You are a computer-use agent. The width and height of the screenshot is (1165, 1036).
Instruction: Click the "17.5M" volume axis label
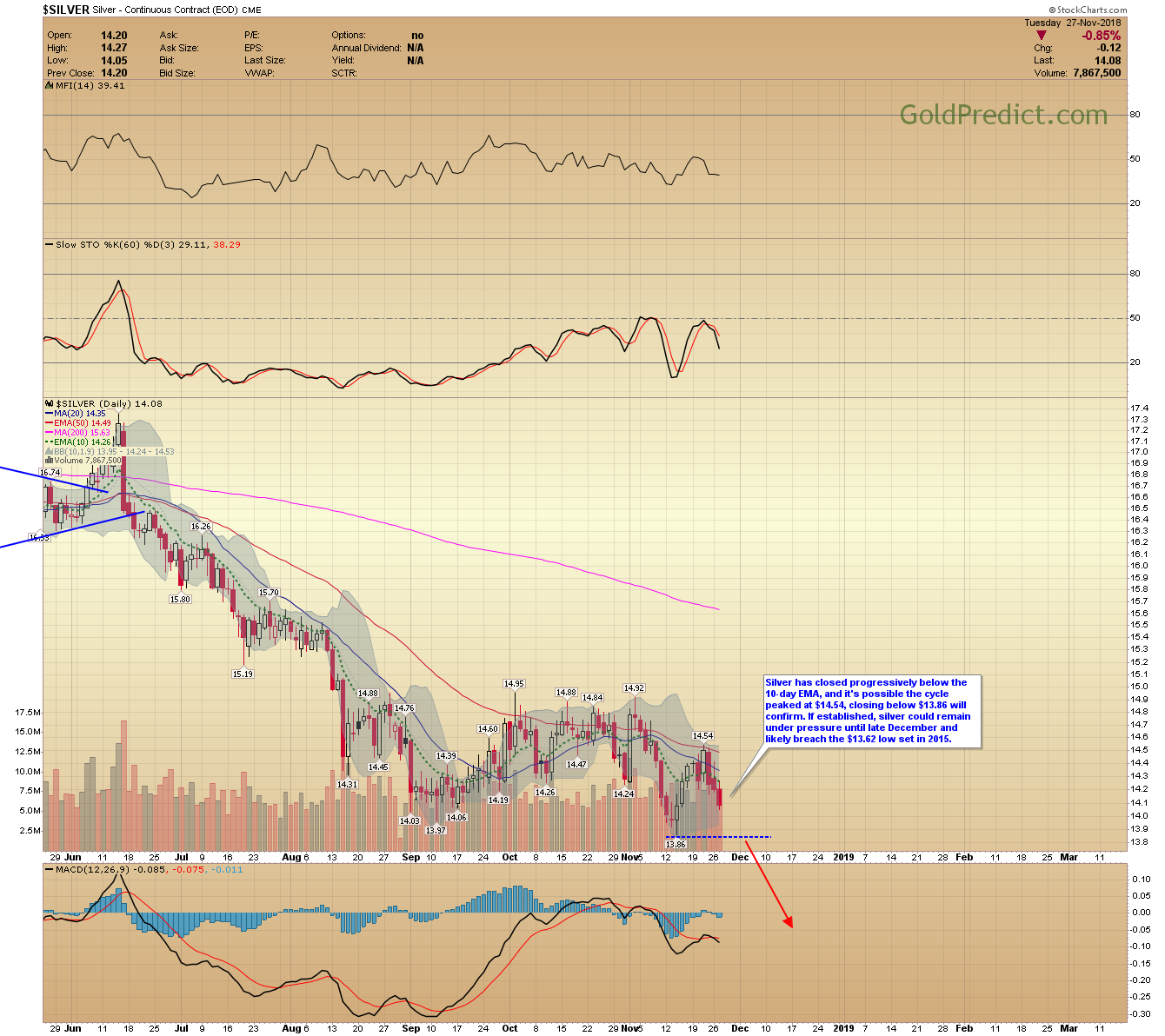(x=28, y=712)
